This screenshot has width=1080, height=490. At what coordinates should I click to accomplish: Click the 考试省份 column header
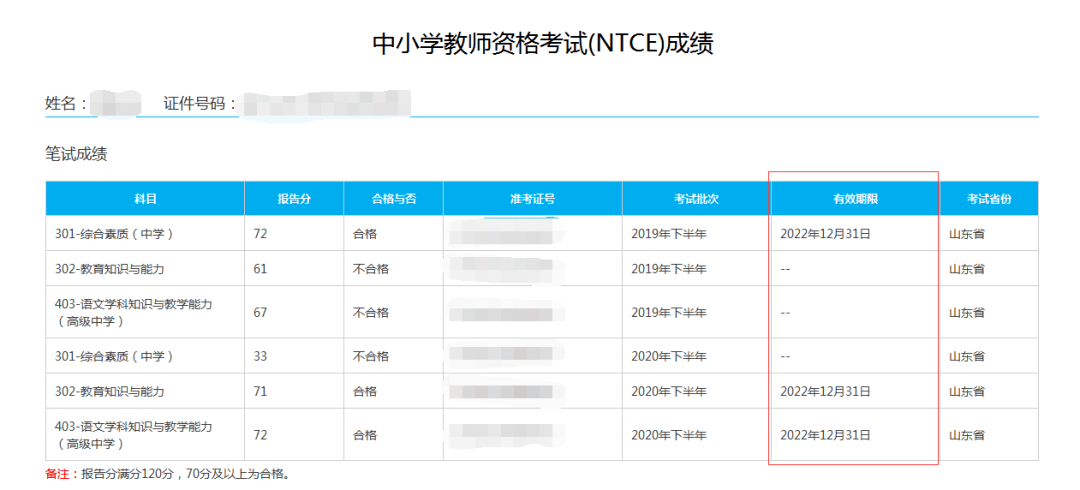pos(989,199)
